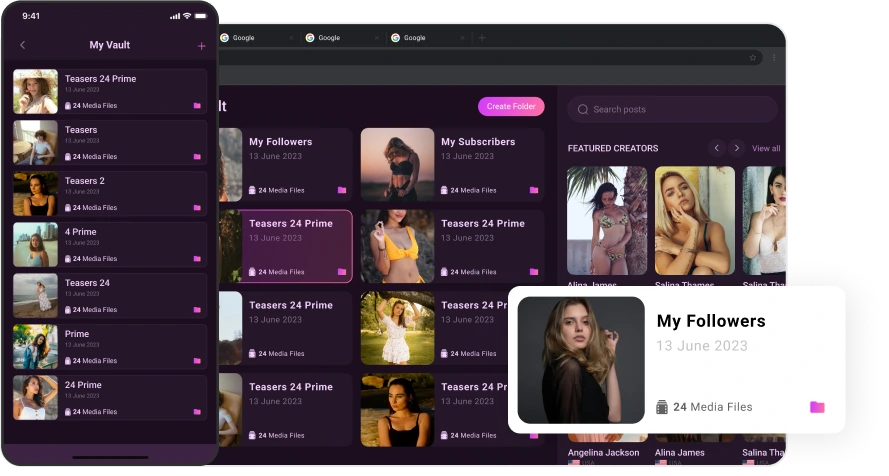The height and width of the screenshot is (476, 889).
Task: Click '24 Prime' title on phone
Action: click(83, 385)
